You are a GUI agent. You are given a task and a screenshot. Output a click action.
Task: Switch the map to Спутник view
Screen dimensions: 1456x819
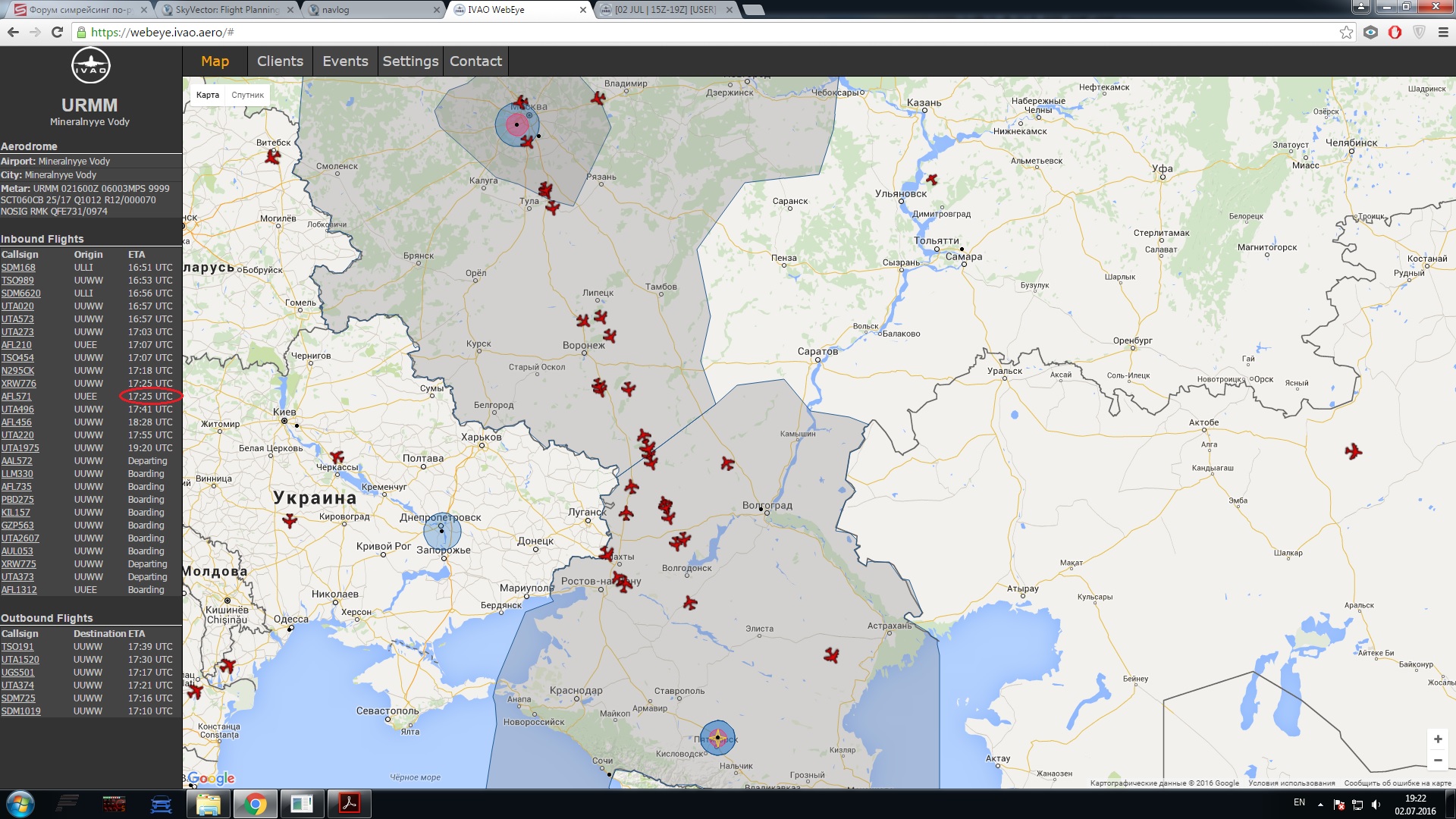pyautogui.click(x=247, y=95)
